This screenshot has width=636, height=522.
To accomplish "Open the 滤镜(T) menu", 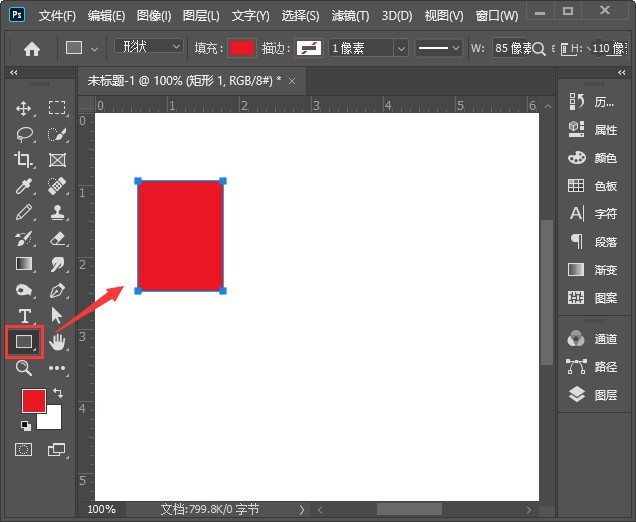I will [349, 16].
